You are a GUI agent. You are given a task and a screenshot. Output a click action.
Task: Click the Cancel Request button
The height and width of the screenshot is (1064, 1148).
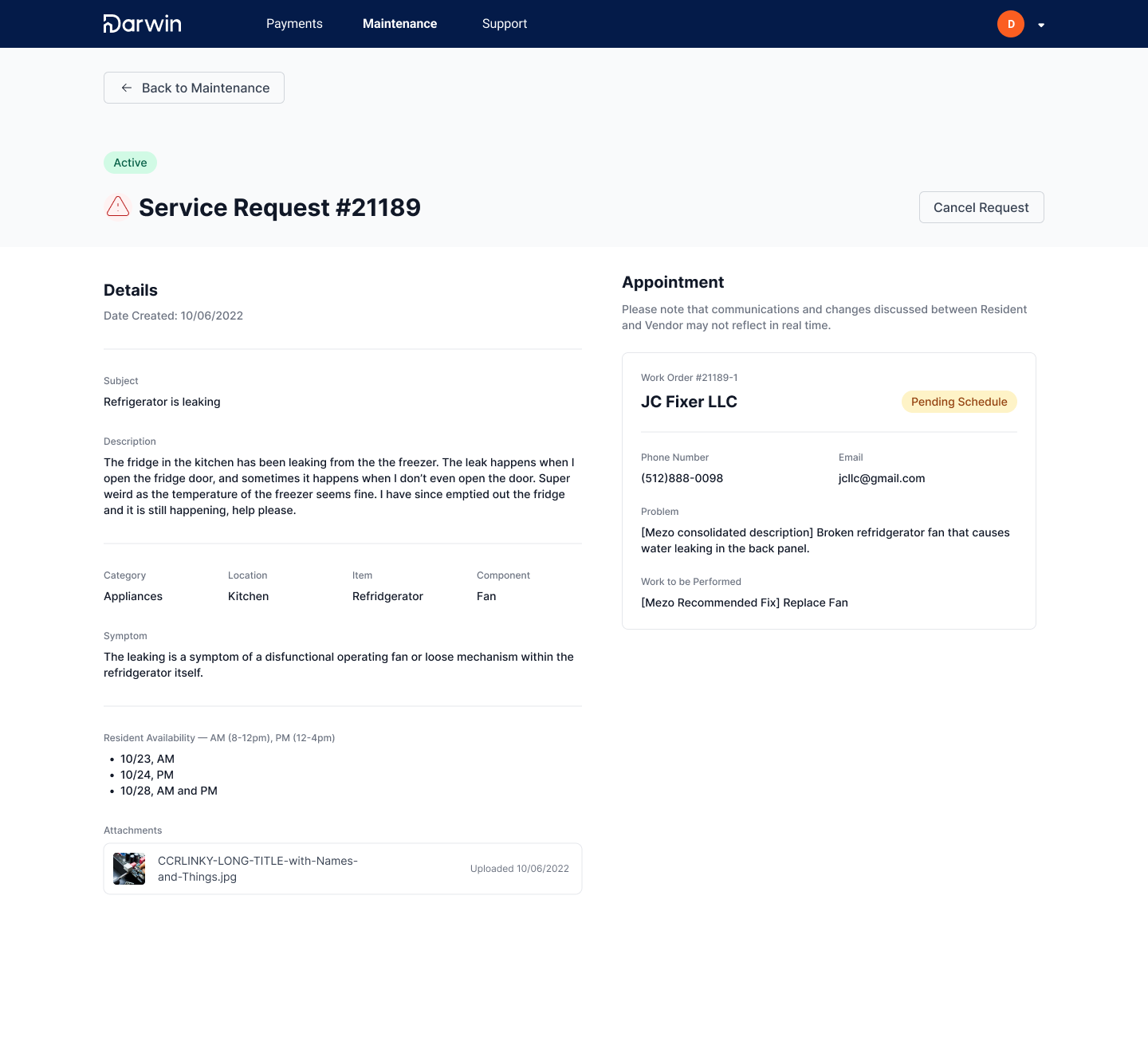[981, 207]
